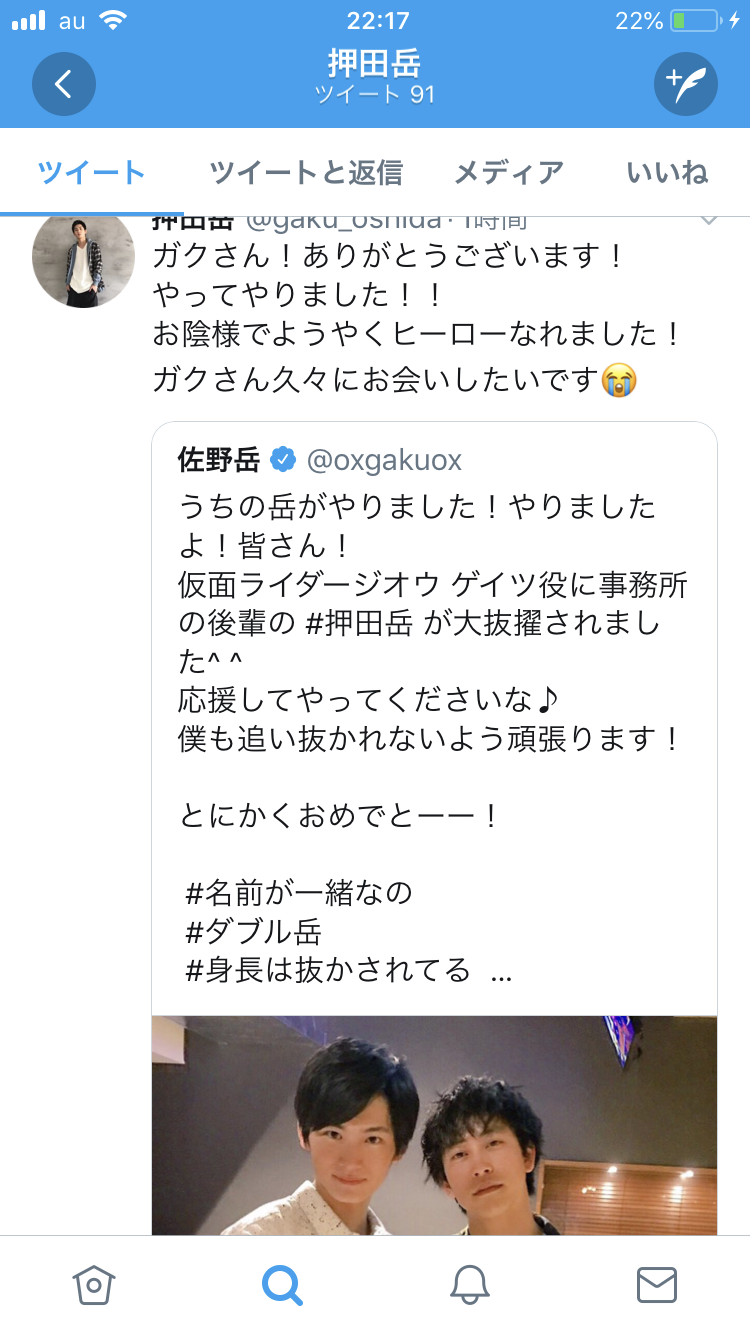The image size is (750, 1334).
Task: Tap the circular profile avatar of the tweet
Action: click(x=83, y=259)
